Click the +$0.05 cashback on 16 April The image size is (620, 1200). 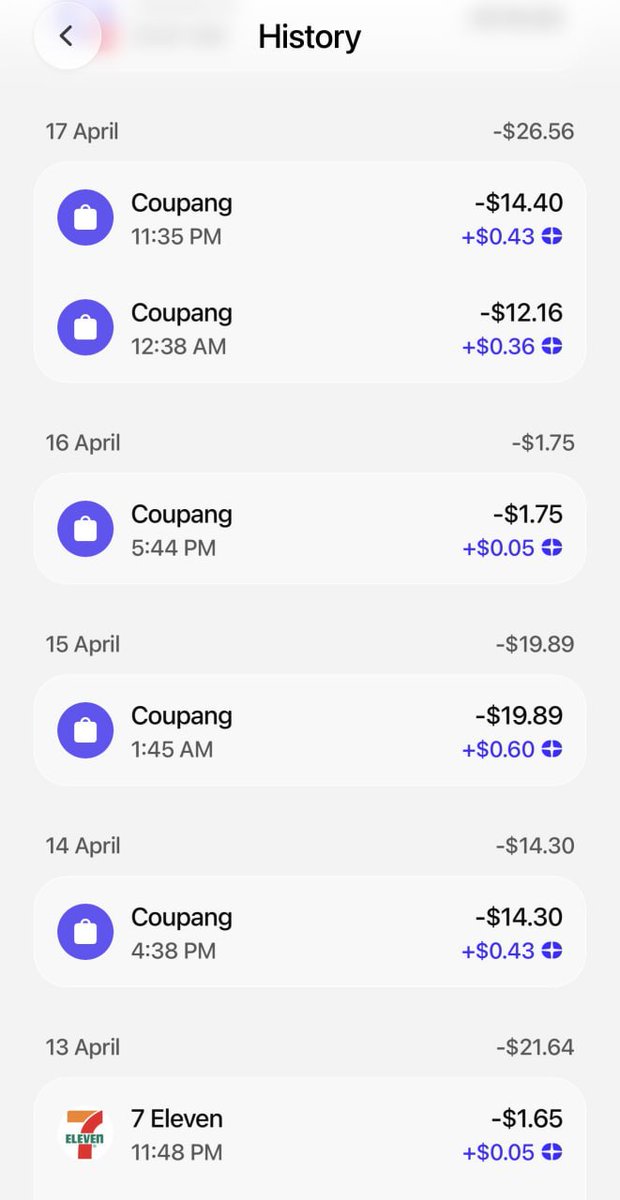tap(499, 548)
